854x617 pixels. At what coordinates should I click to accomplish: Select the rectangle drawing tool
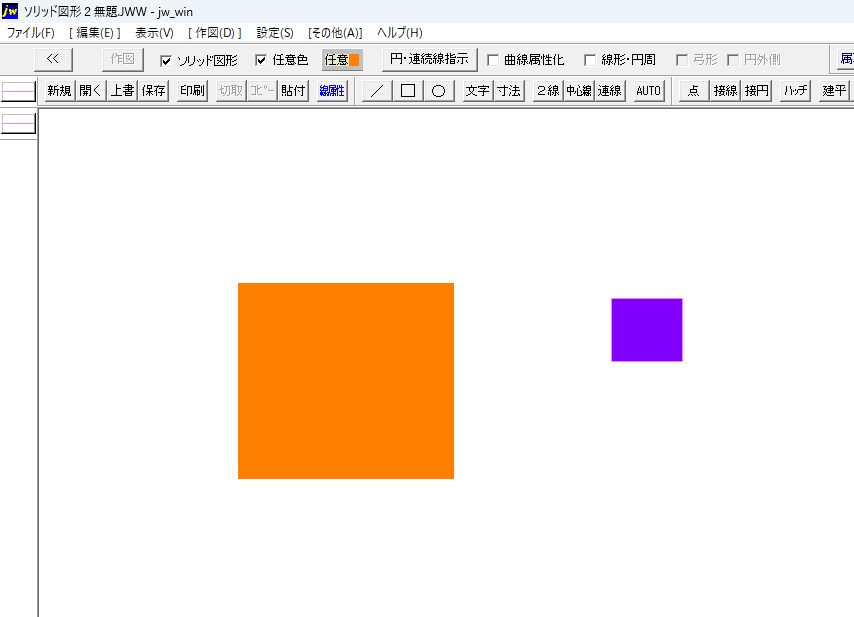[x=407, y=91]
